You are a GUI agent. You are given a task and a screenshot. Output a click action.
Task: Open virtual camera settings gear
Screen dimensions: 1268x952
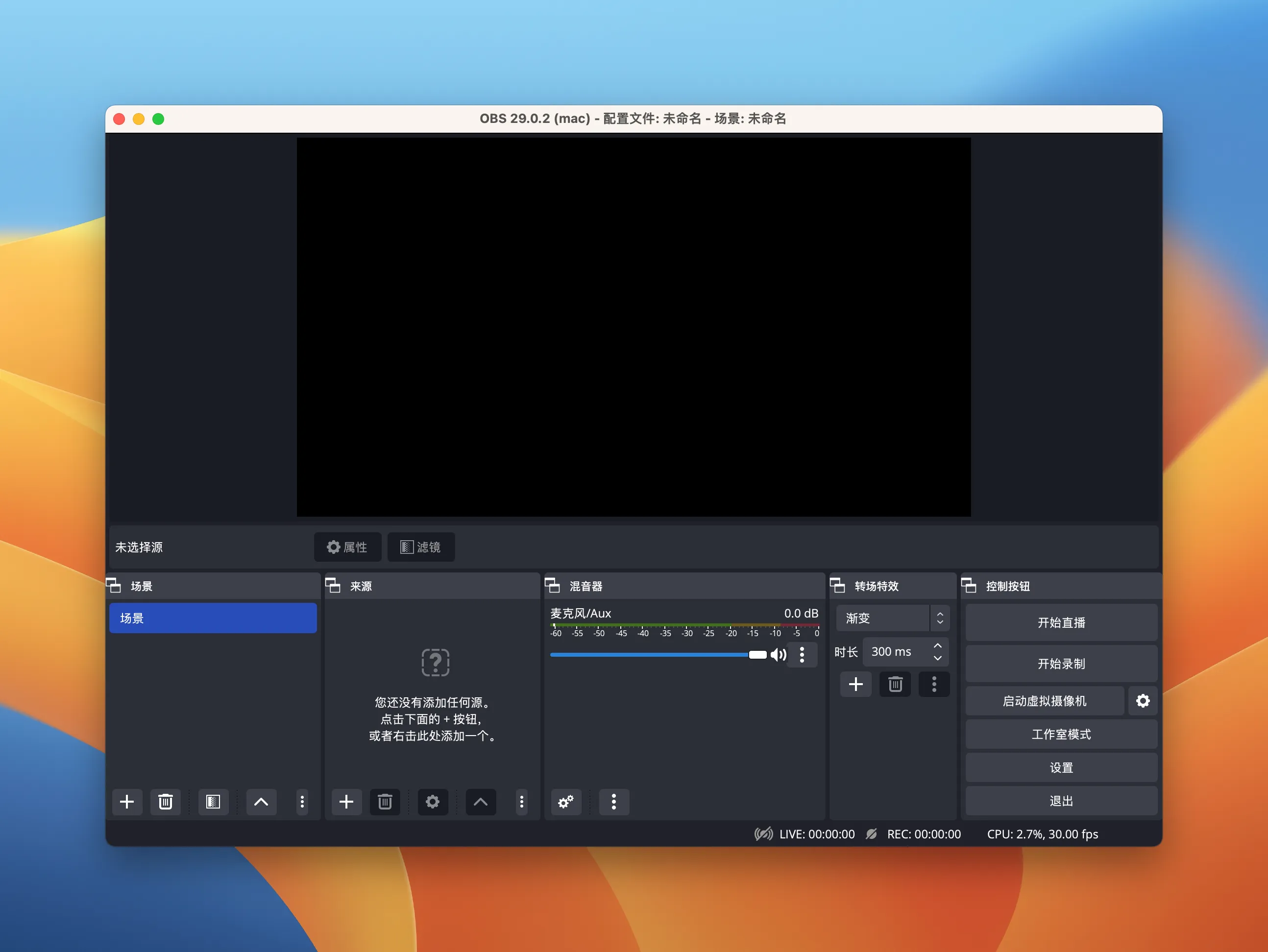coord(1143,701)
